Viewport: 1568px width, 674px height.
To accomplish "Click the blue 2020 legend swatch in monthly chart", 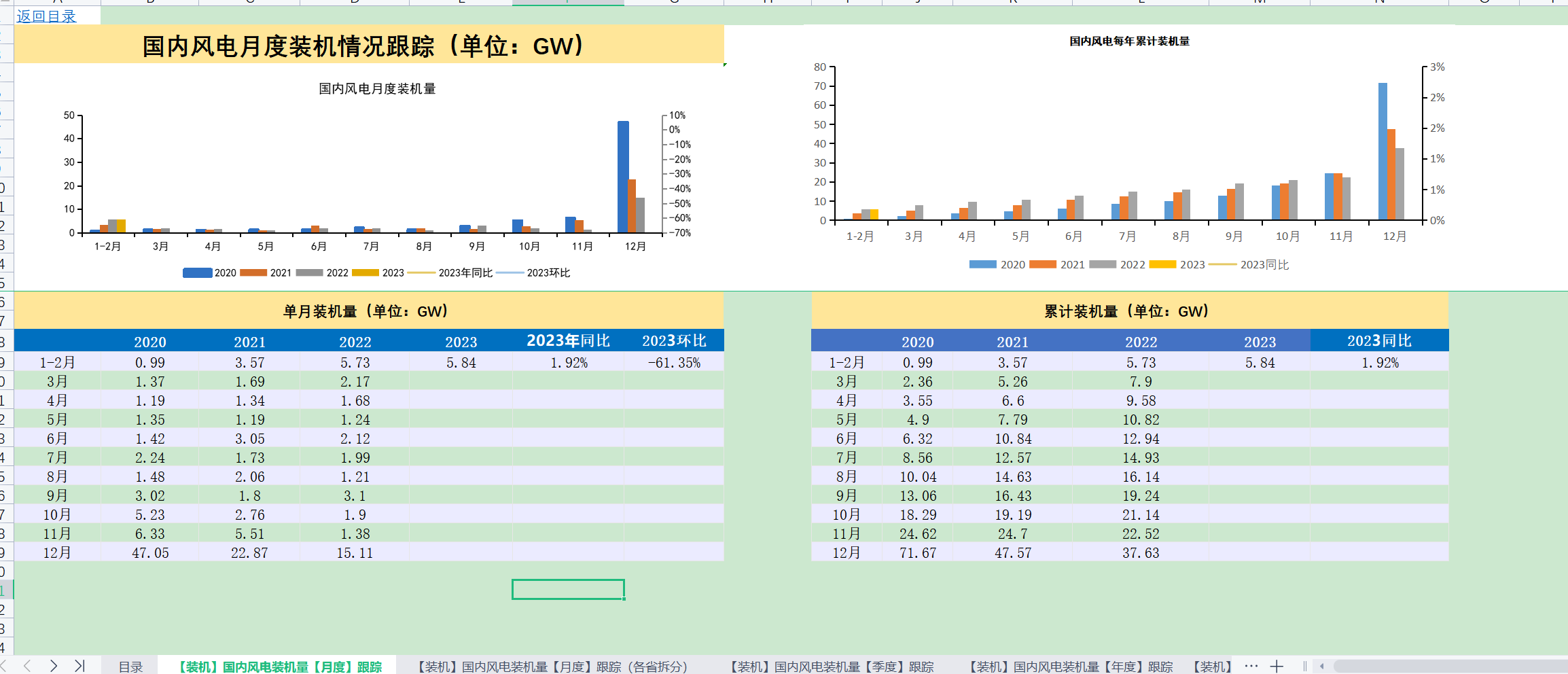I will tap(197, 272).
